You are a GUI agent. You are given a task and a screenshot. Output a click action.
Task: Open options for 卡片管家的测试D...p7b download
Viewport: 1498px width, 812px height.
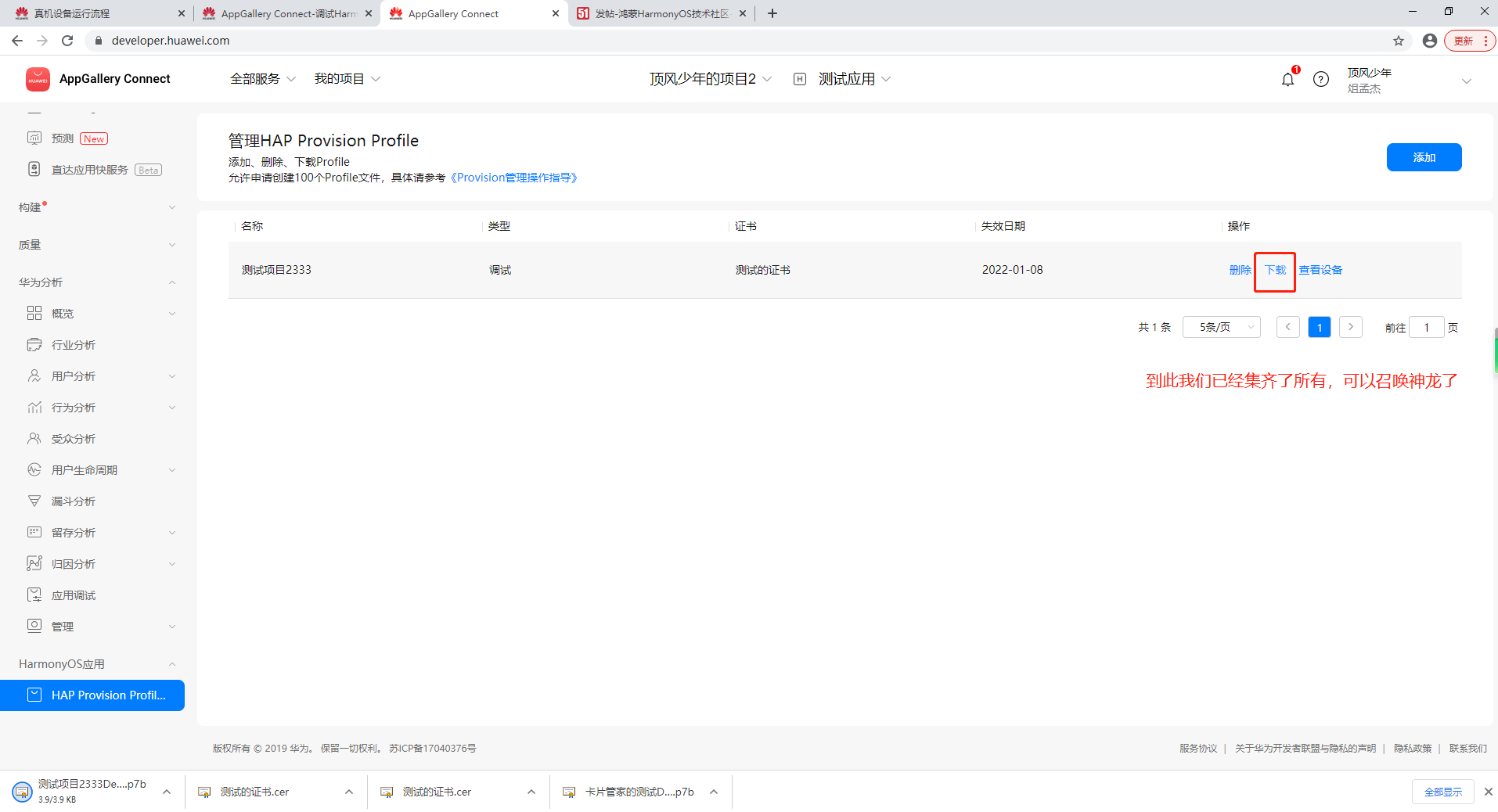coord(714,792)
